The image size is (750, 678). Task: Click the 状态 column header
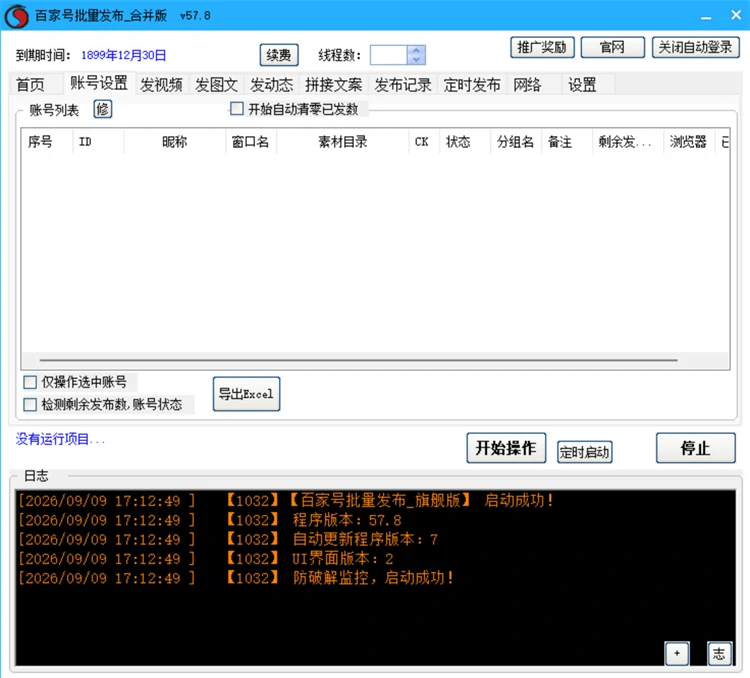pyautogui.click(x=465, y=142)
